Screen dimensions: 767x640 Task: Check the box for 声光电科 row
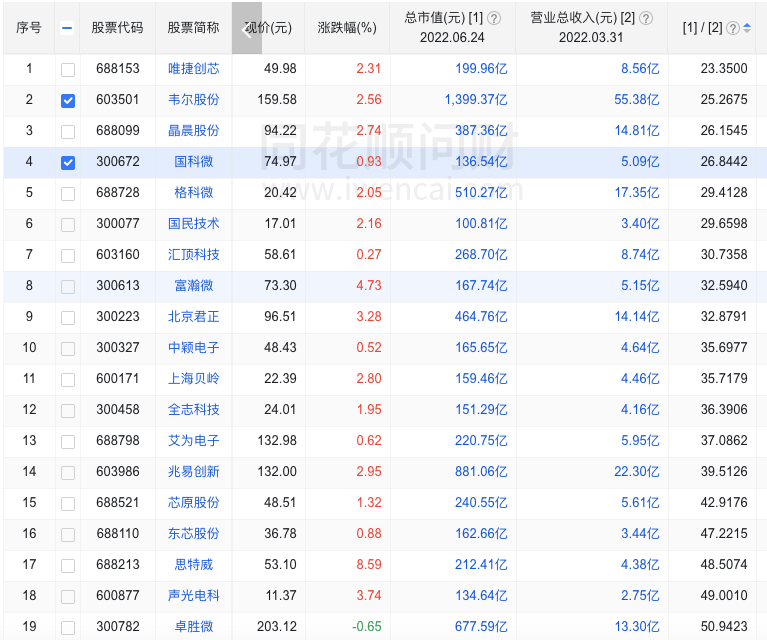68,596
